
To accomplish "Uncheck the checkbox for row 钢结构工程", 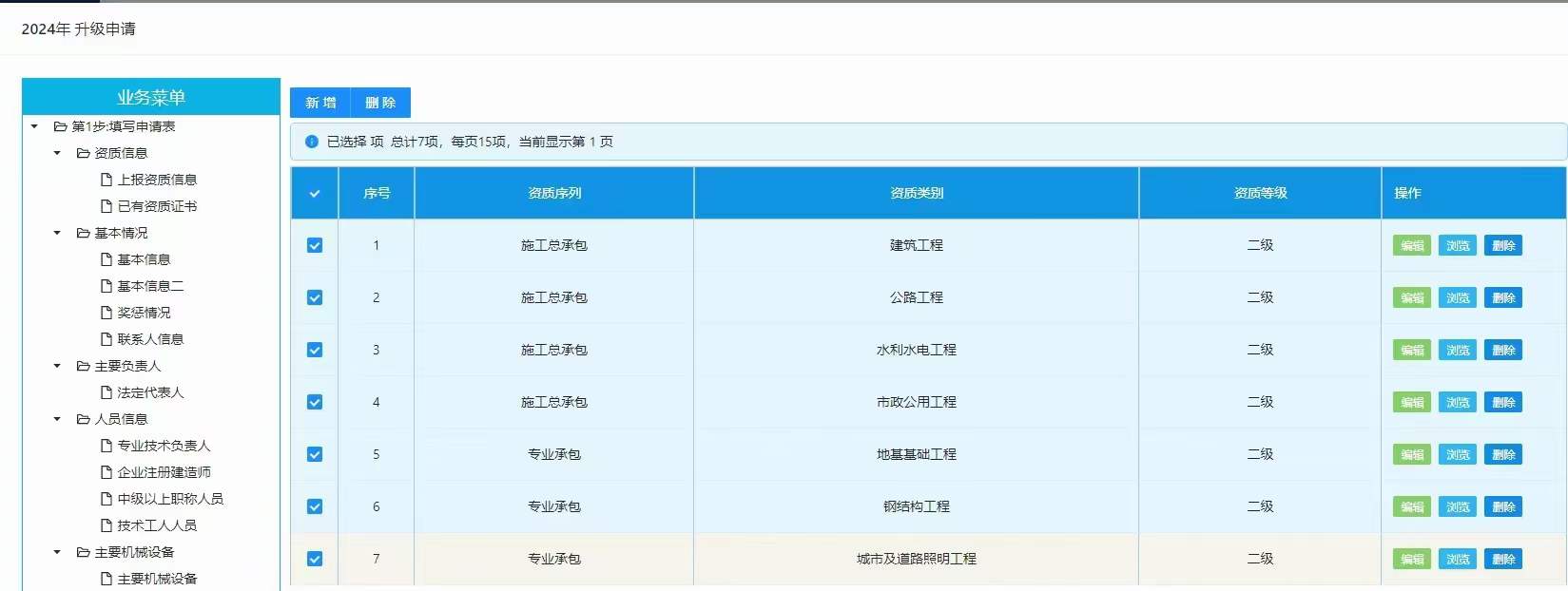I will 315,506.
